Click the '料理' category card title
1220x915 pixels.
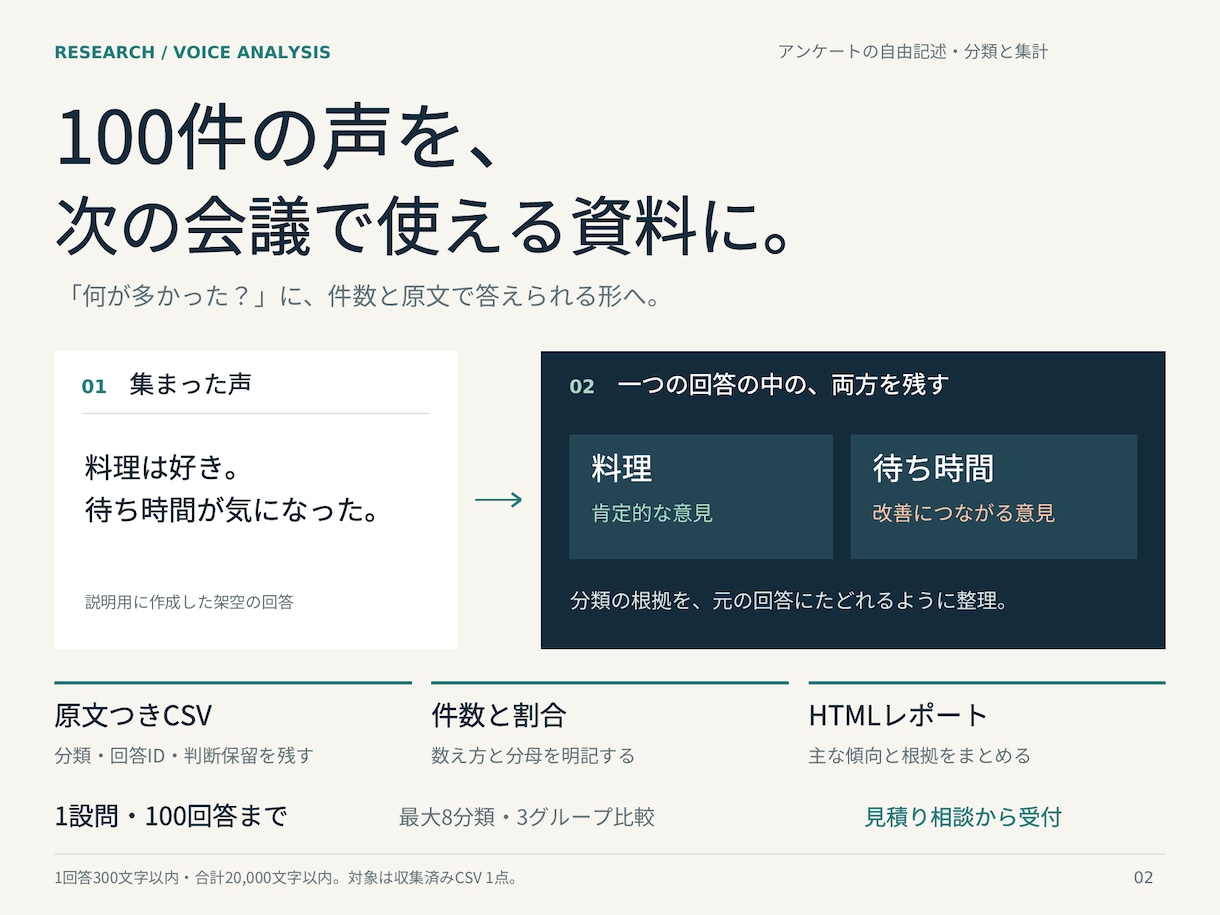tap(622, 468)
